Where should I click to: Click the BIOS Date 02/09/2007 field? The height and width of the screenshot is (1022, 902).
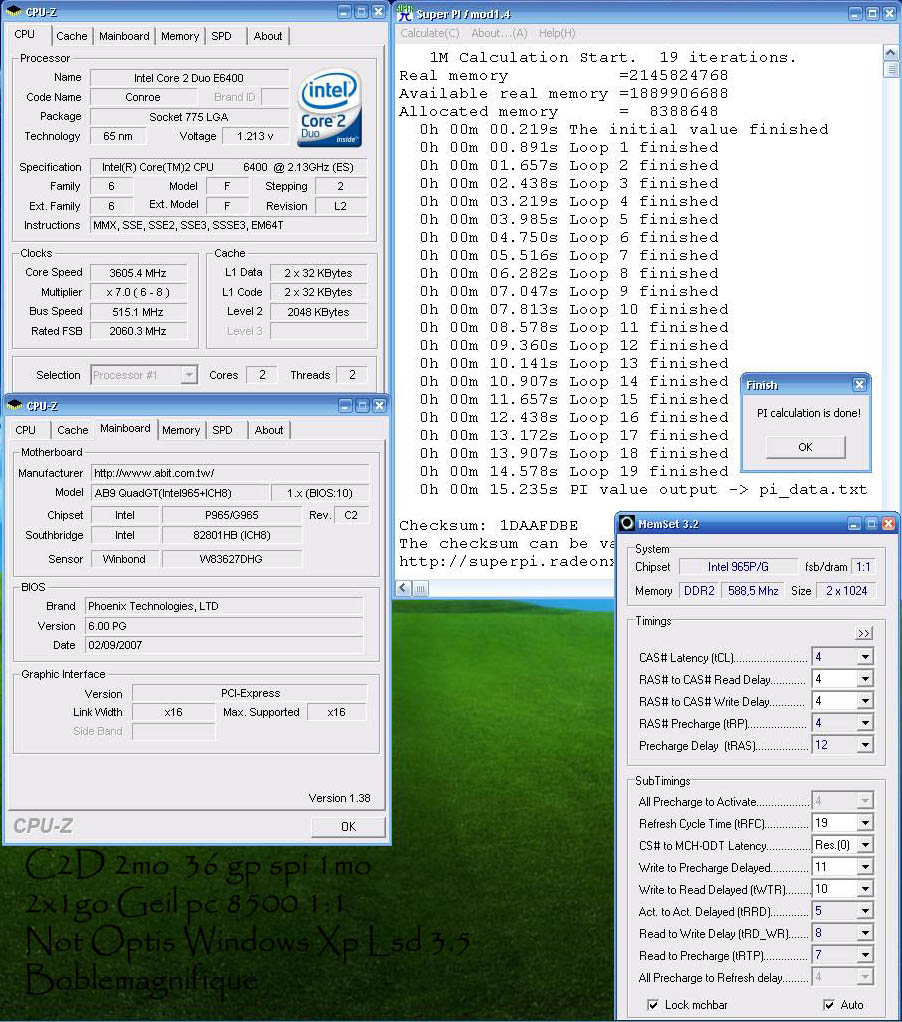tap(224, 645)
